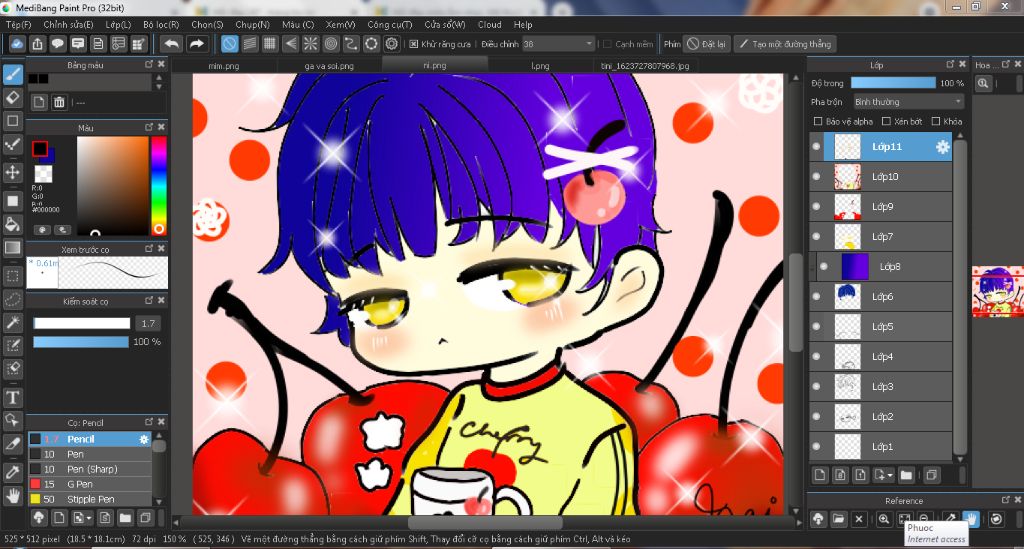Enable the radial snap guide
Image resolution: width=1024 pixels, height=549 pixels.
[x=310, y=44]
